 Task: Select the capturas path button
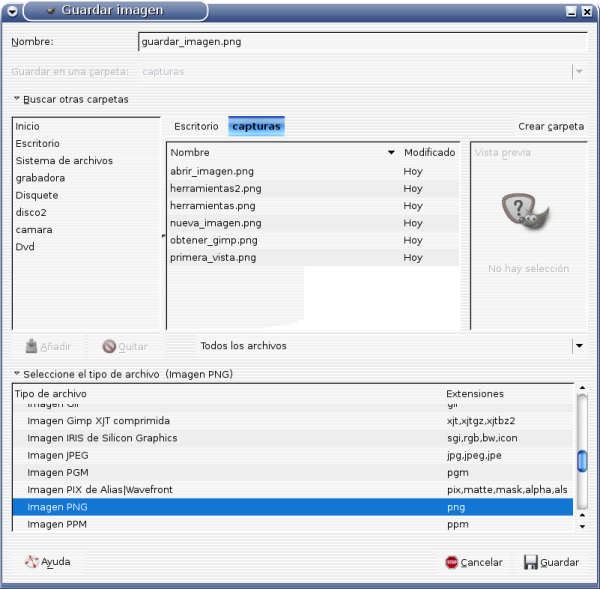pyautogui.click(x=256, y=127)
